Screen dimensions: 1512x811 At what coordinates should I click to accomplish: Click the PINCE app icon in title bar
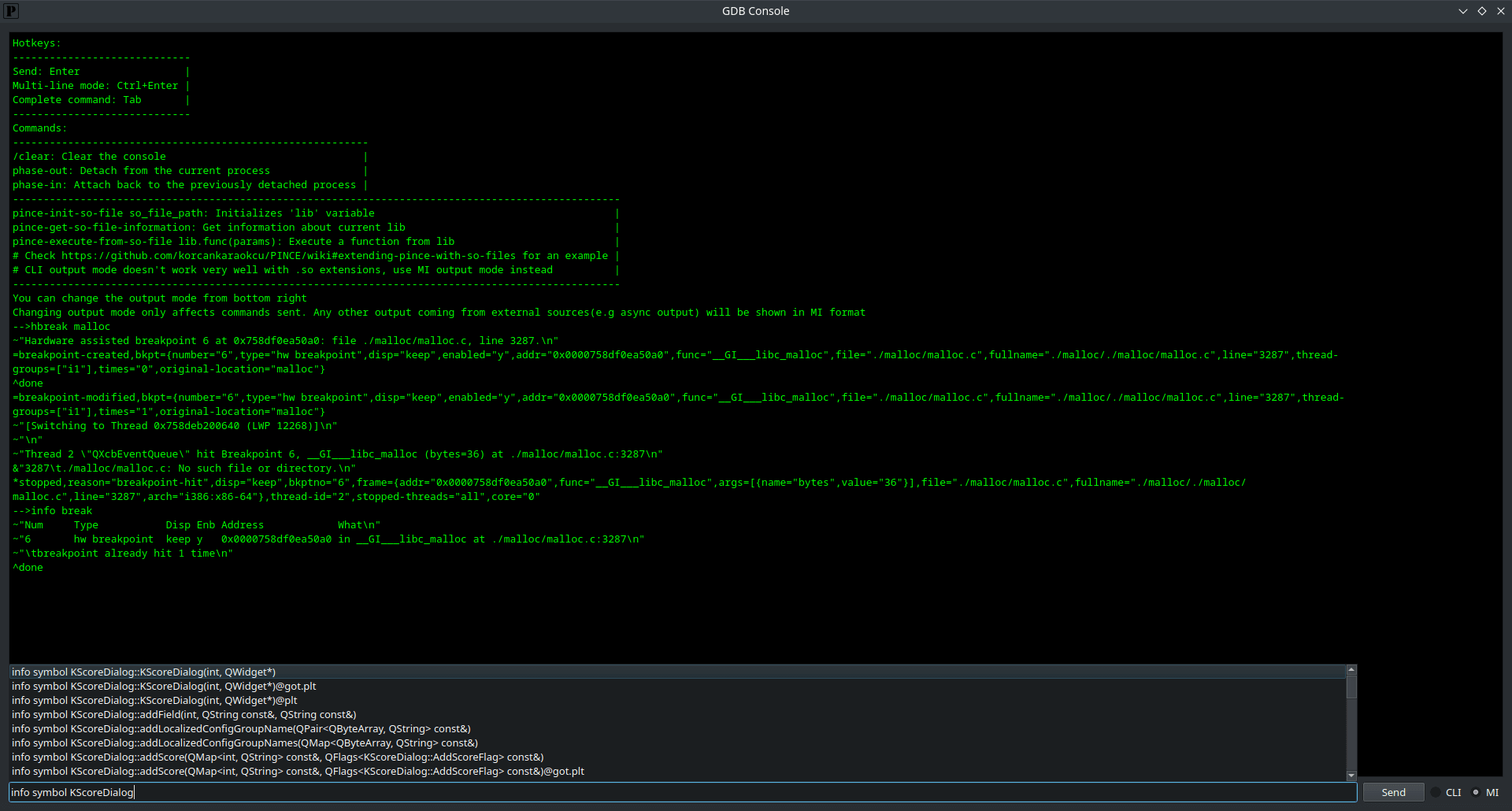point(11,11)
